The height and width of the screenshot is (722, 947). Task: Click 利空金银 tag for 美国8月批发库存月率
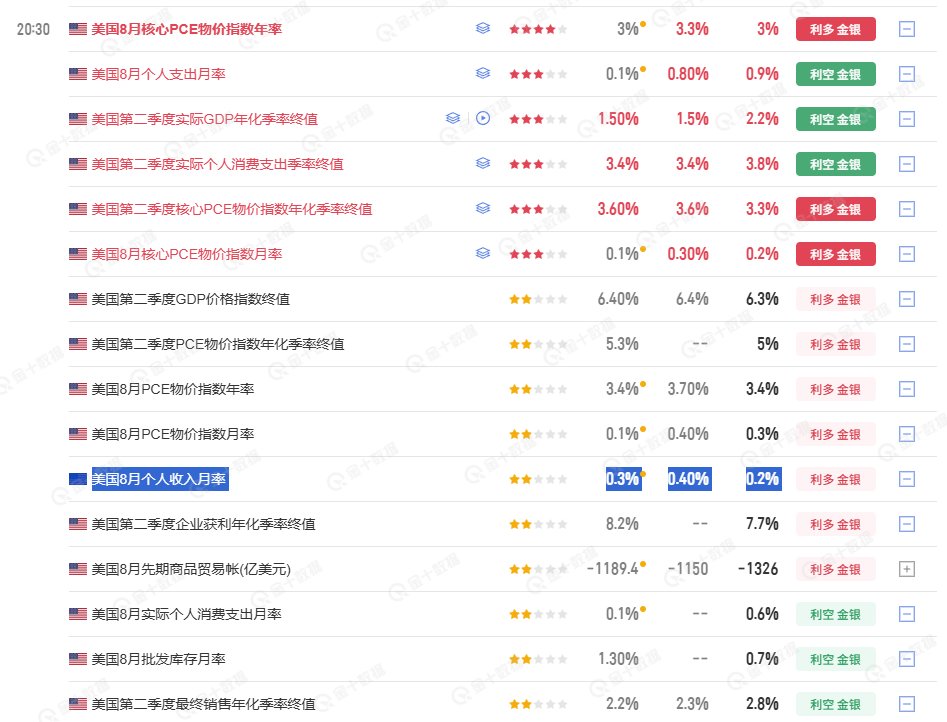pyautogui.click(x=835, y=659)
